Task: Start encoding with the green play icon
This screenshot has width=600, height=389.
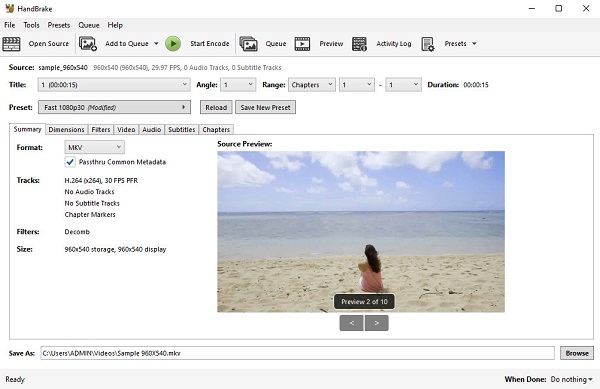Action: pyautogui.click(x=173, y=44)
